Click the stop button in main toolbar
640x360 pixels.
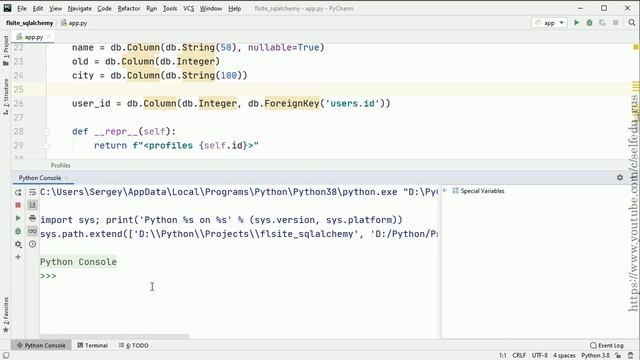coord(616,23)
